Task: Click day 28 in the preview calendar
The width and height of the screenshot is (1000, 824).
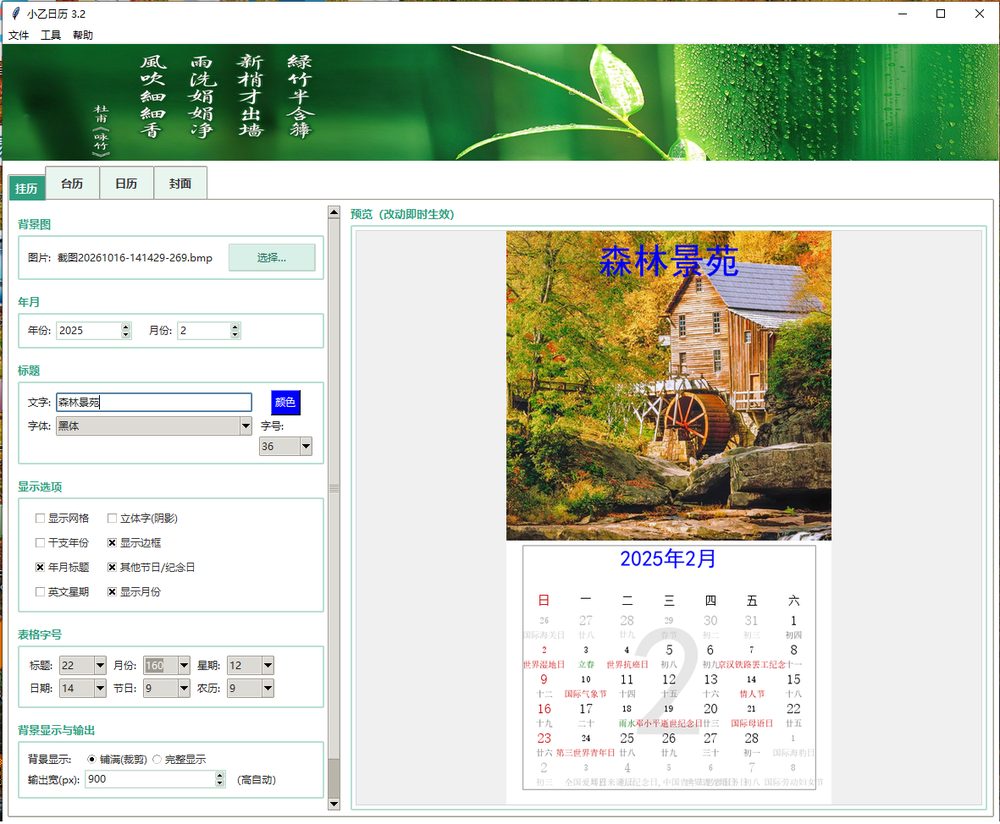Action: (x=752, y=738)
